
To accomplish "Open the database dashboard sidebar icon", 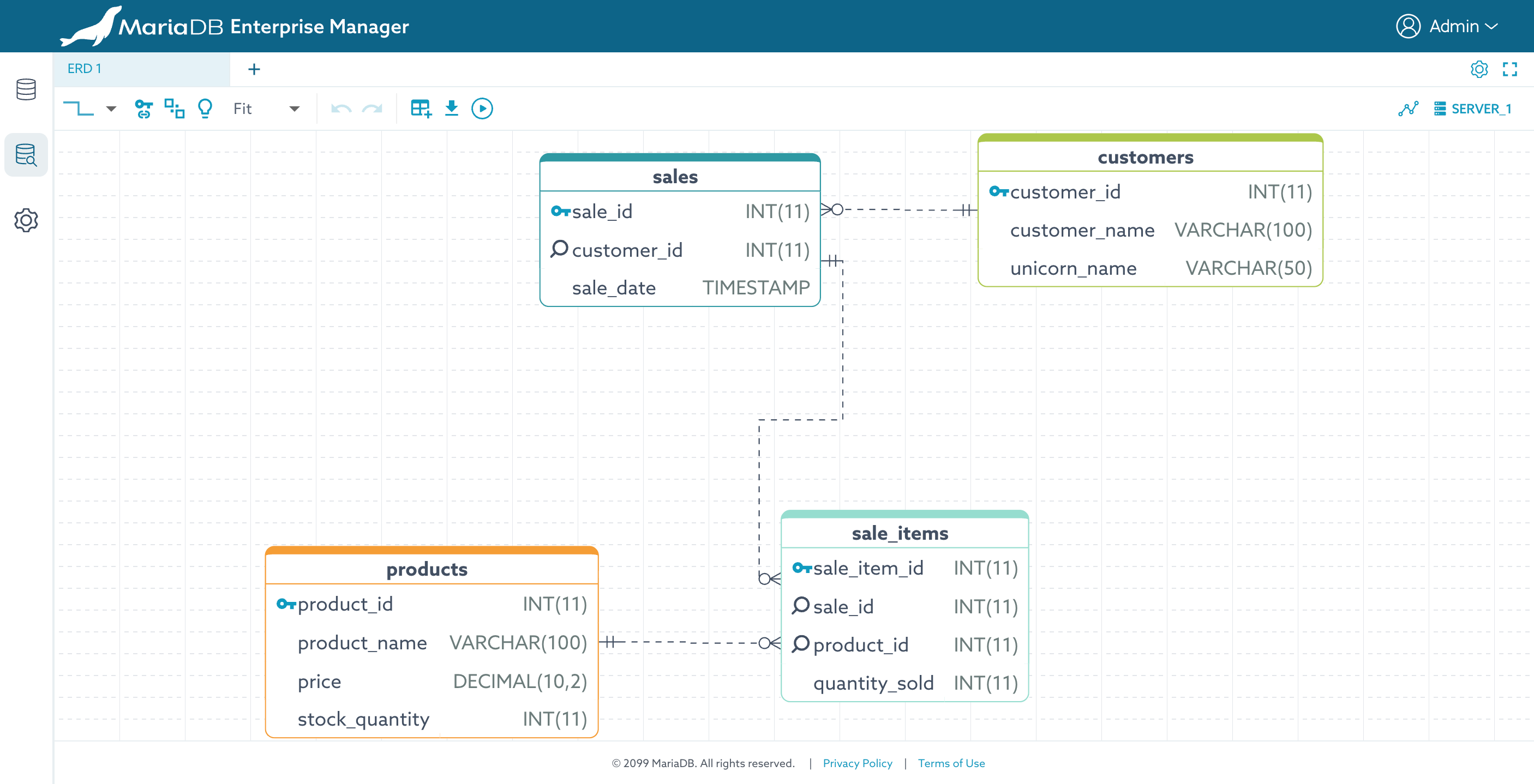I will click(x=26, y=89).
